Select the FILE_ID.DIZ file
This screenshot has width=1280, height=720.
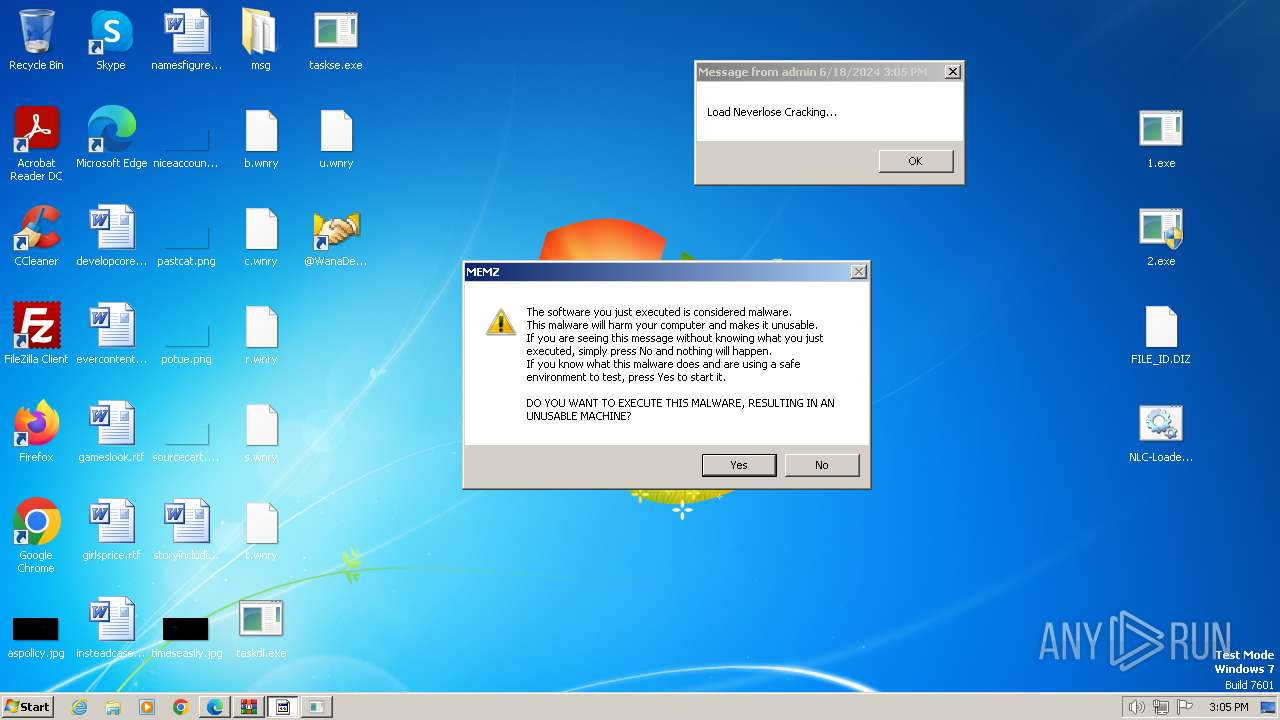(1161, 335)
